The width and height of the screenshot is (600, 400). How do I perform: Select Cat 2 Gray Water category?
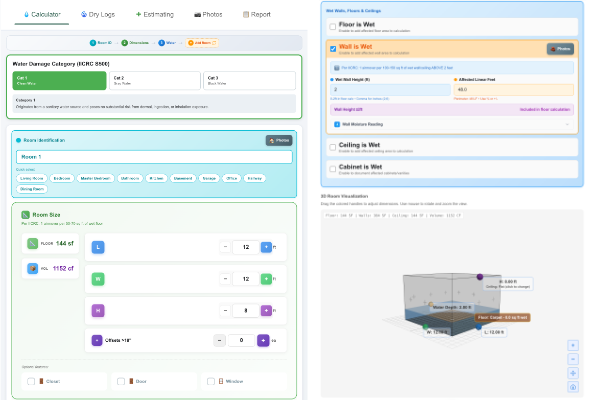[155, 80]
